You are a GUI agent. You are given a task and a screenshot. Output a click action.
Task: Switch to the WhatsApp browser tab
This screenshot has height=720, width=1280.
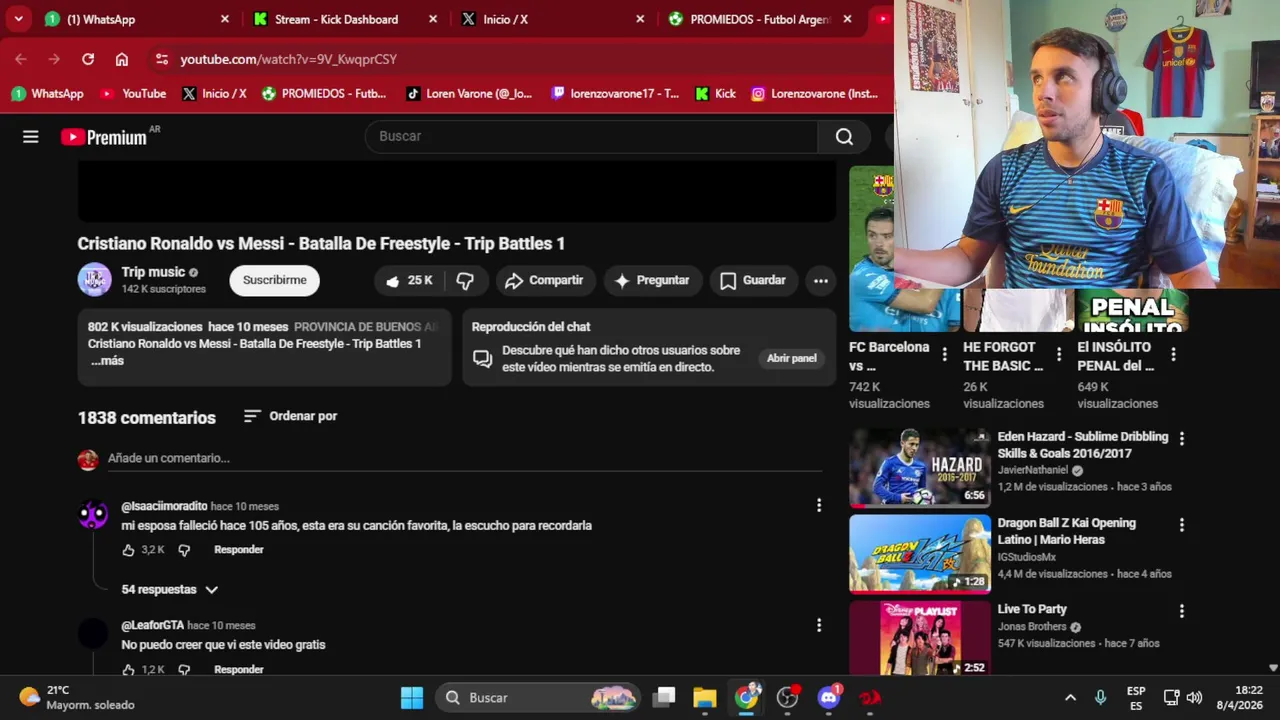pos(135,19)
